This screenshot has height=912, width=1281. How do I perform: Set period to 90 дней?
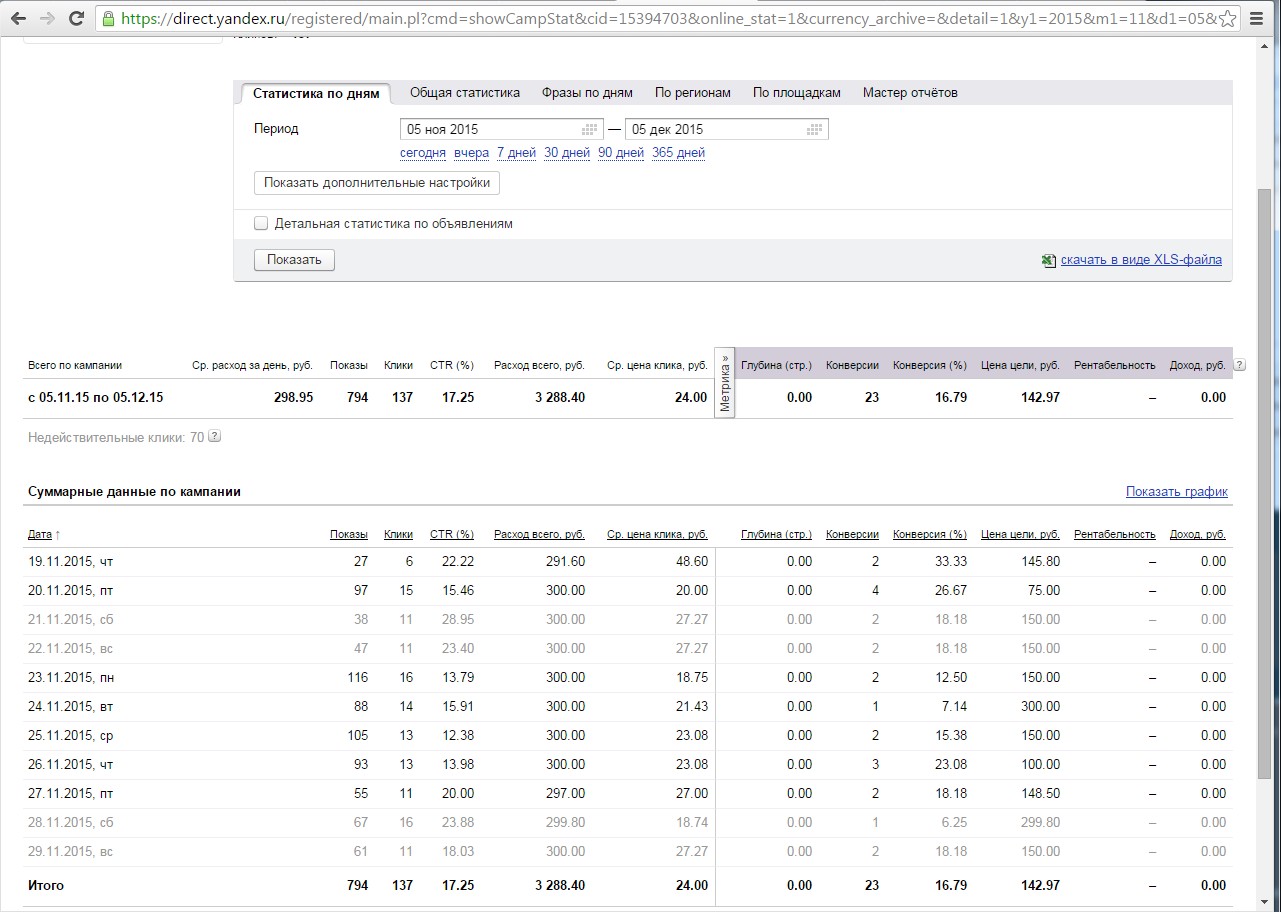coord(621,153)
